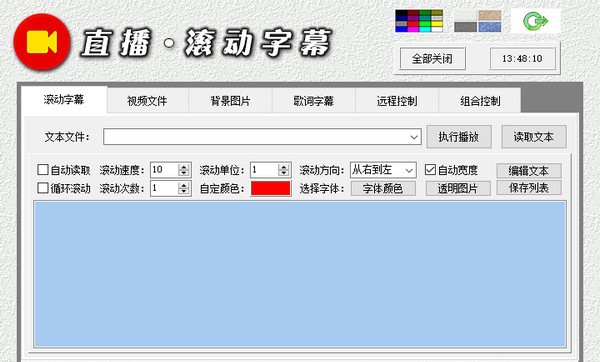Viewport: 600px width, 362px height.
Task: Click the 编辑文本 button
Action: [x=529, y=171]
